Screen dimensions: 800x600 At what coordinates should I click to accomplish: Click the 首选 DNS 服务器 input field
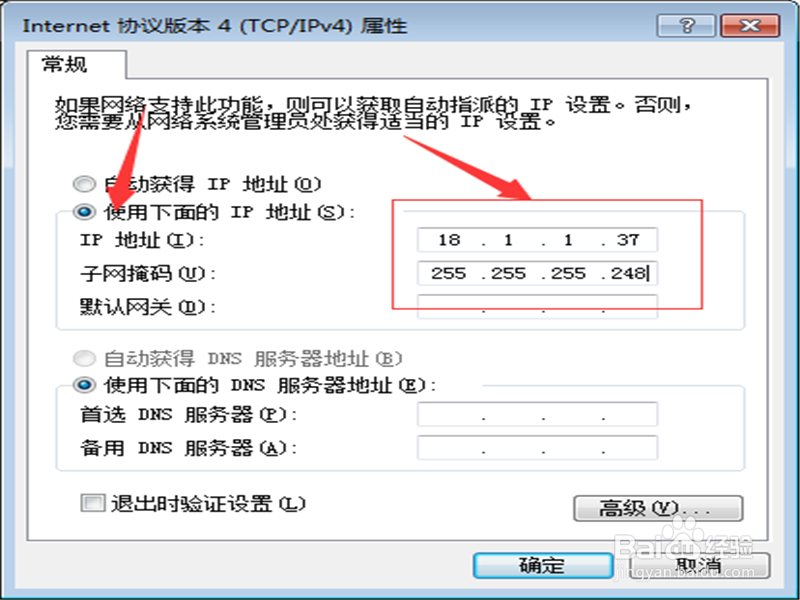point(537,414)
